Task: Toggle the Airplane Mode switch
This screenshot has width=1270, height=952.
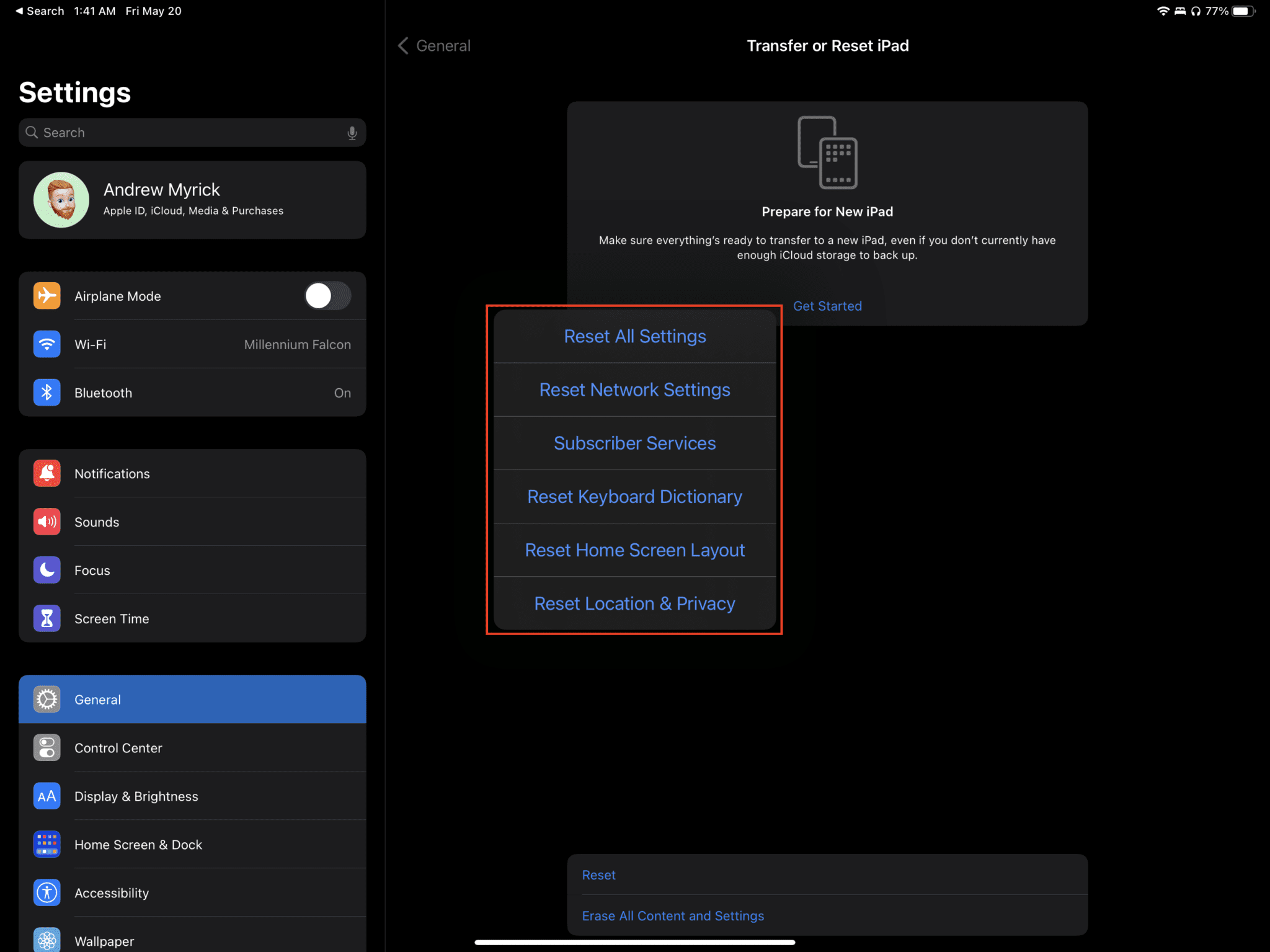Action: click(327, 296)
